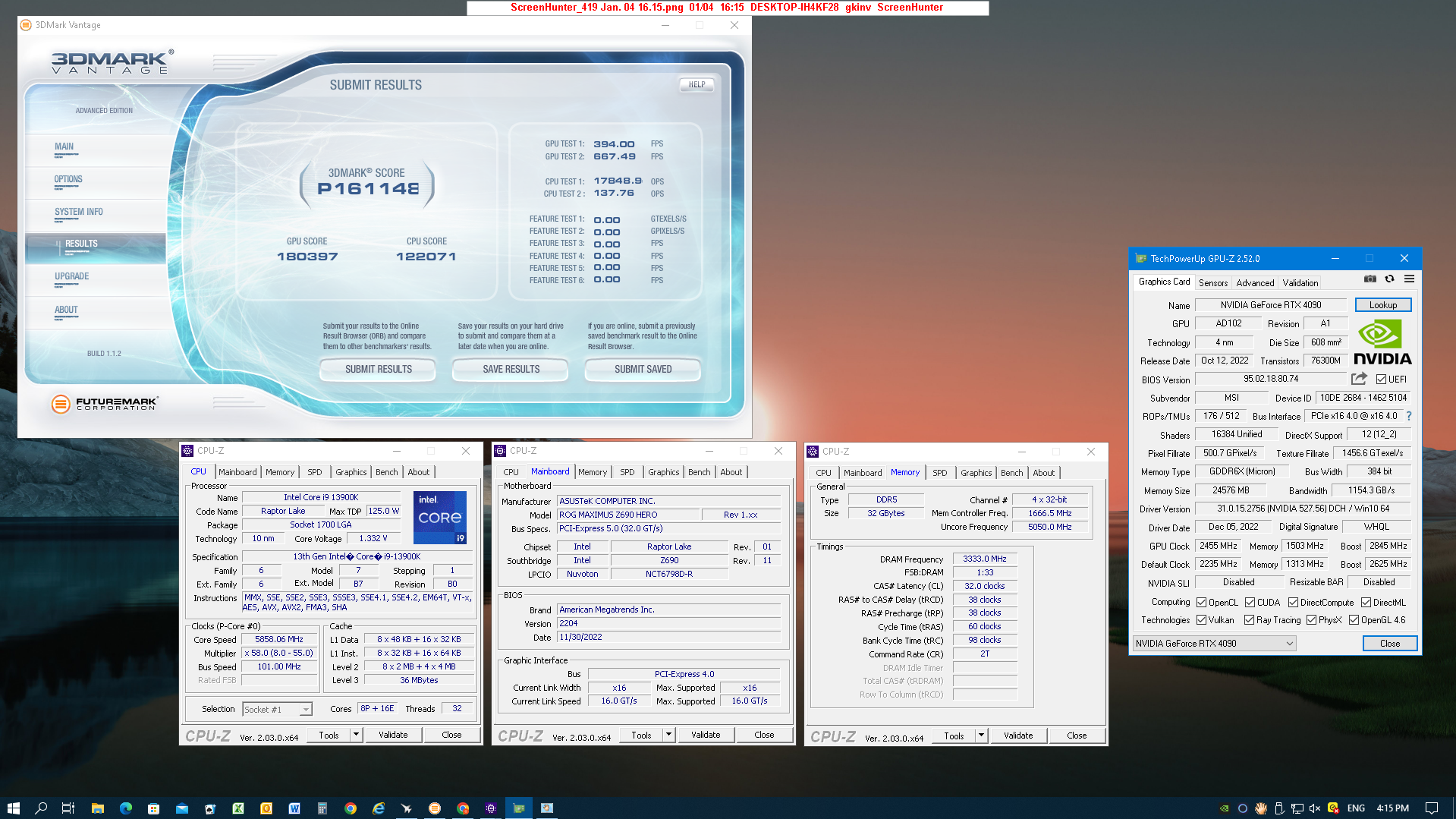
Task: Open Windows Start menu
Action: tap(13, 808)
